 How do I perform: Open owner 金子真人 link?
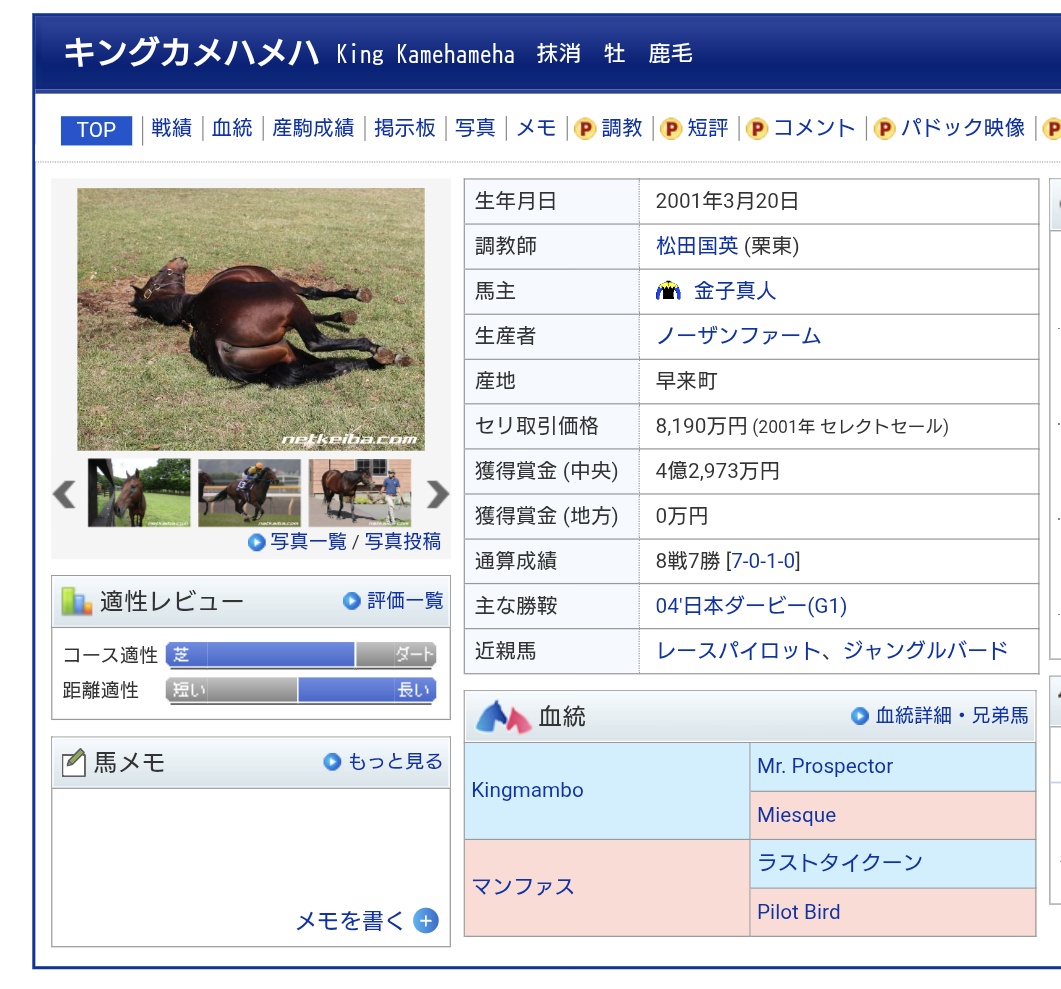tap(735, 291)
